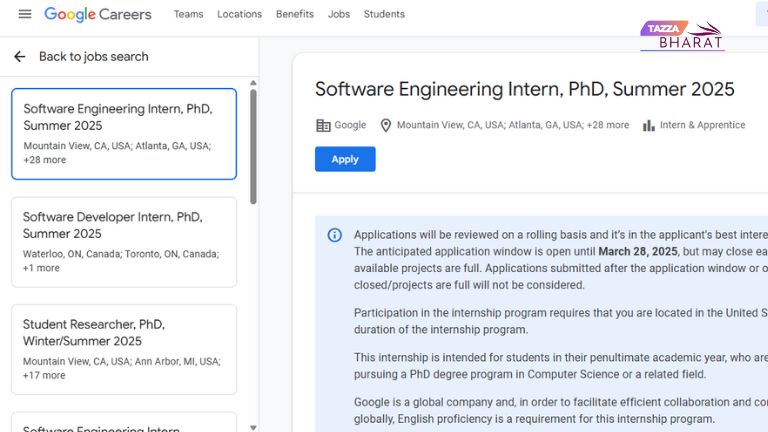Open the Benefits navigation item
Viewport: 768px width, 432px height.
click(295, 14)
